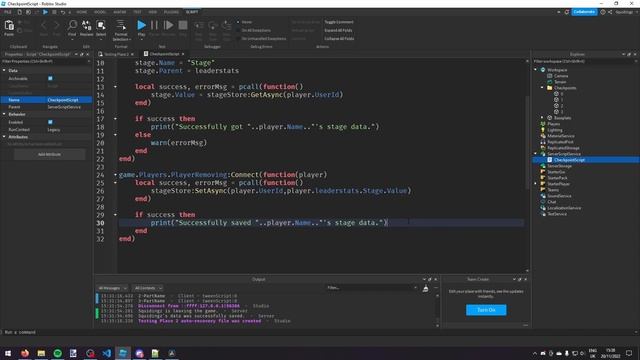The width and height of the screenshot is (640, 360).
Task: Click the Select tool in Edit group
Action: click(101, 28)
